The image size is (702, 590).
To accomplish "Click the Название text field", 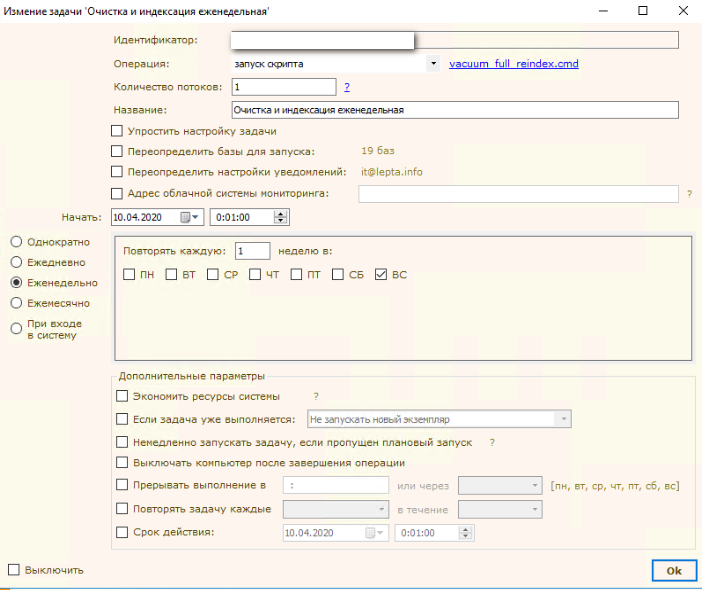I will click(455, 110).
